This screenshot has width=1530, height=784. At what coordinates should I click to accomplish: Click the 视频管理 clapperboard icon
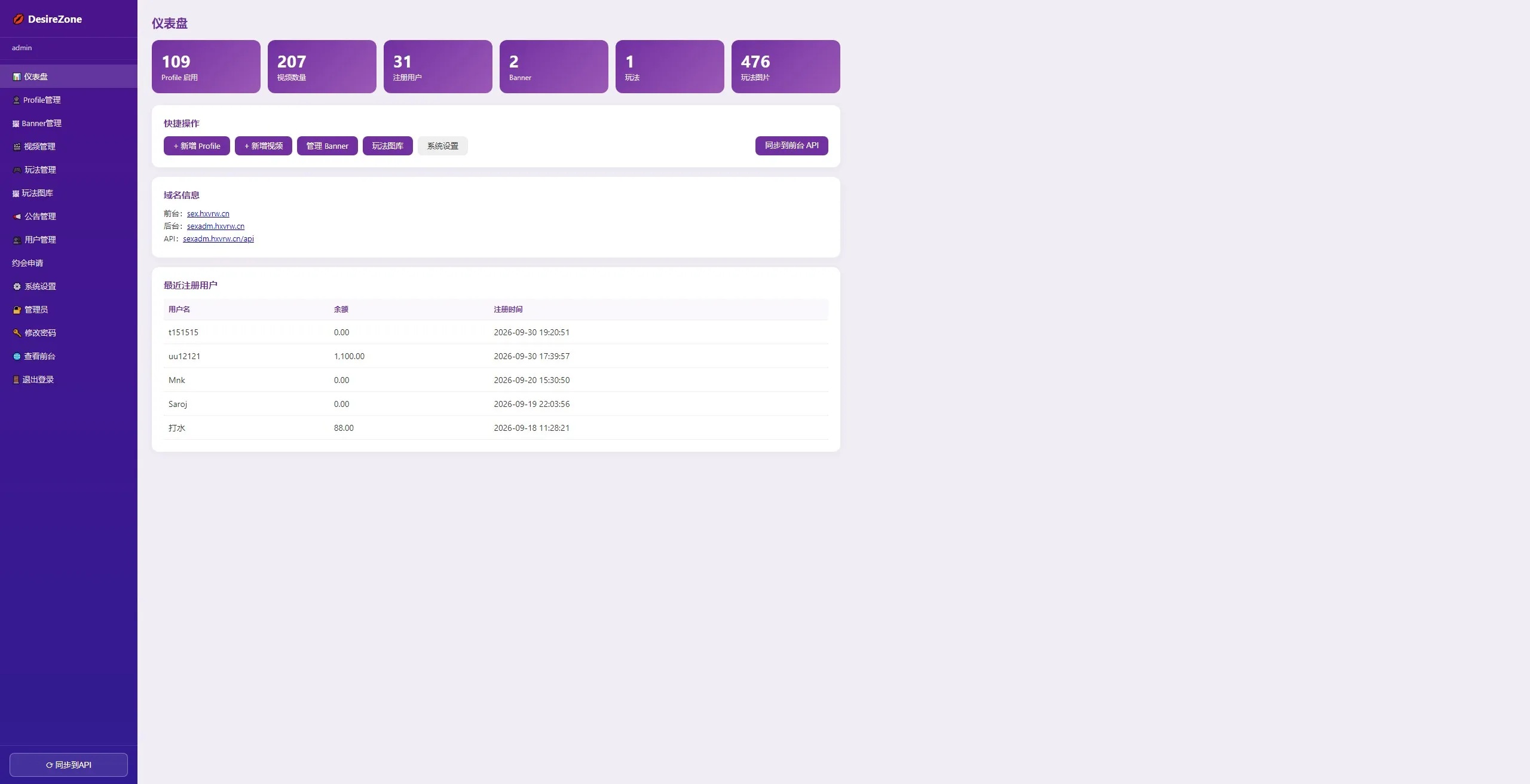click(x=17, y=146)
